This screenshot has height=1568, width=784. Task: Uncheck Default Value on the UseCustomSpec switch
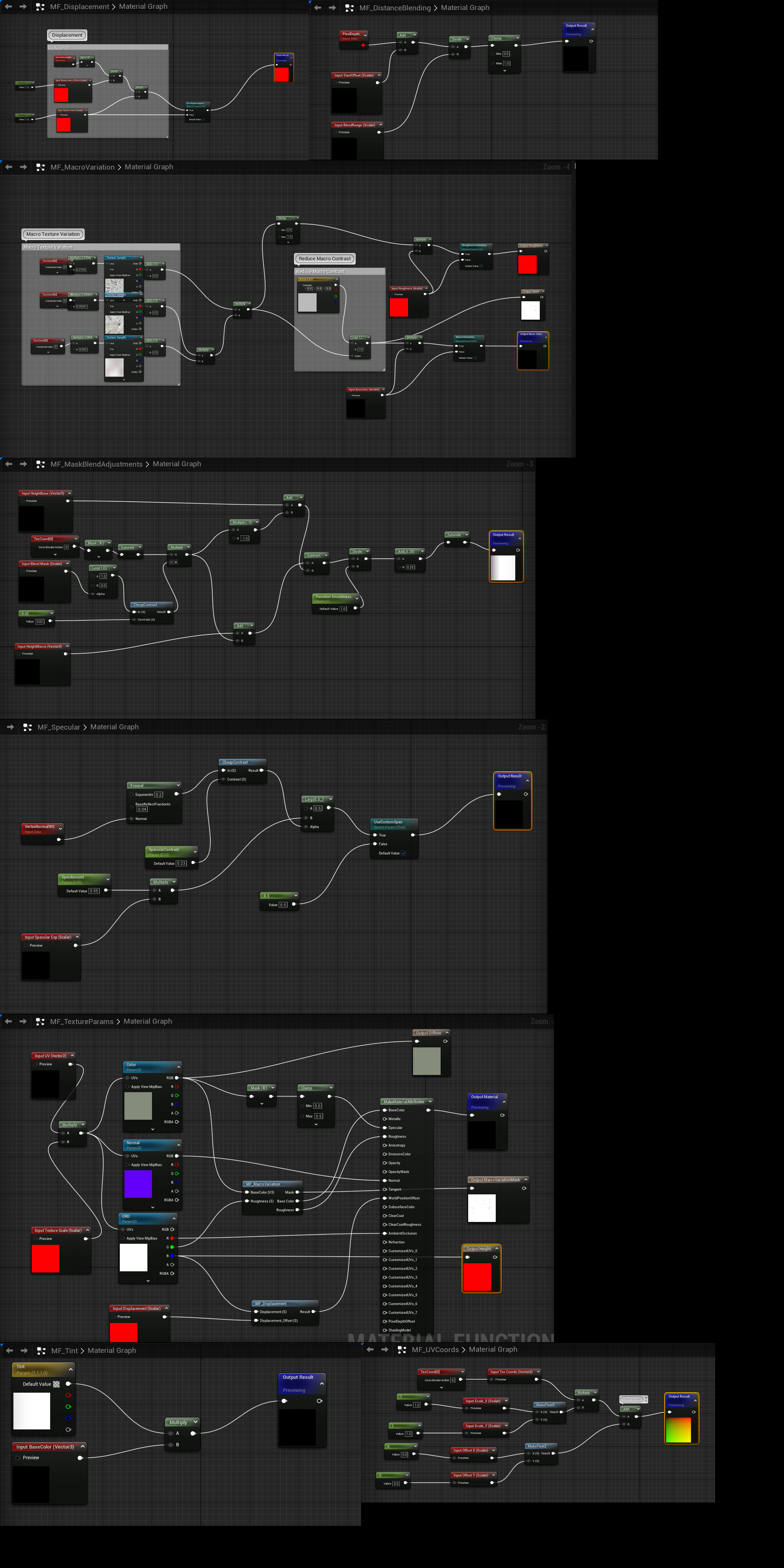click(403, 853)
